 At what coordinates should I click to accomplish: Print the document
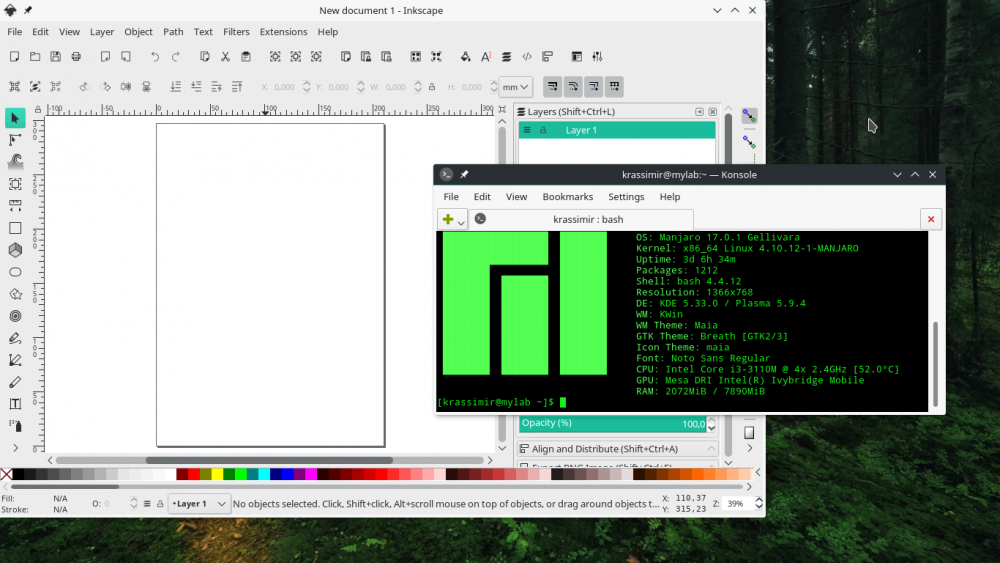[x=76, y=57]
